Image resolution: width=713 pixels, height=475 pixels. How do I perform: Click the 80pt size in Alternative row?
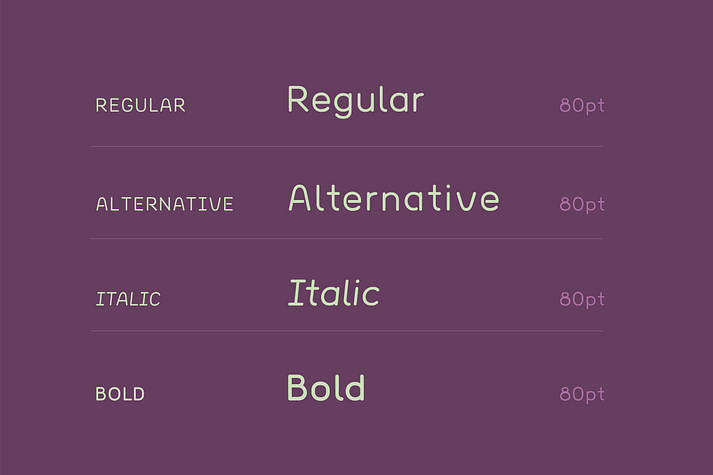(582, 205)
